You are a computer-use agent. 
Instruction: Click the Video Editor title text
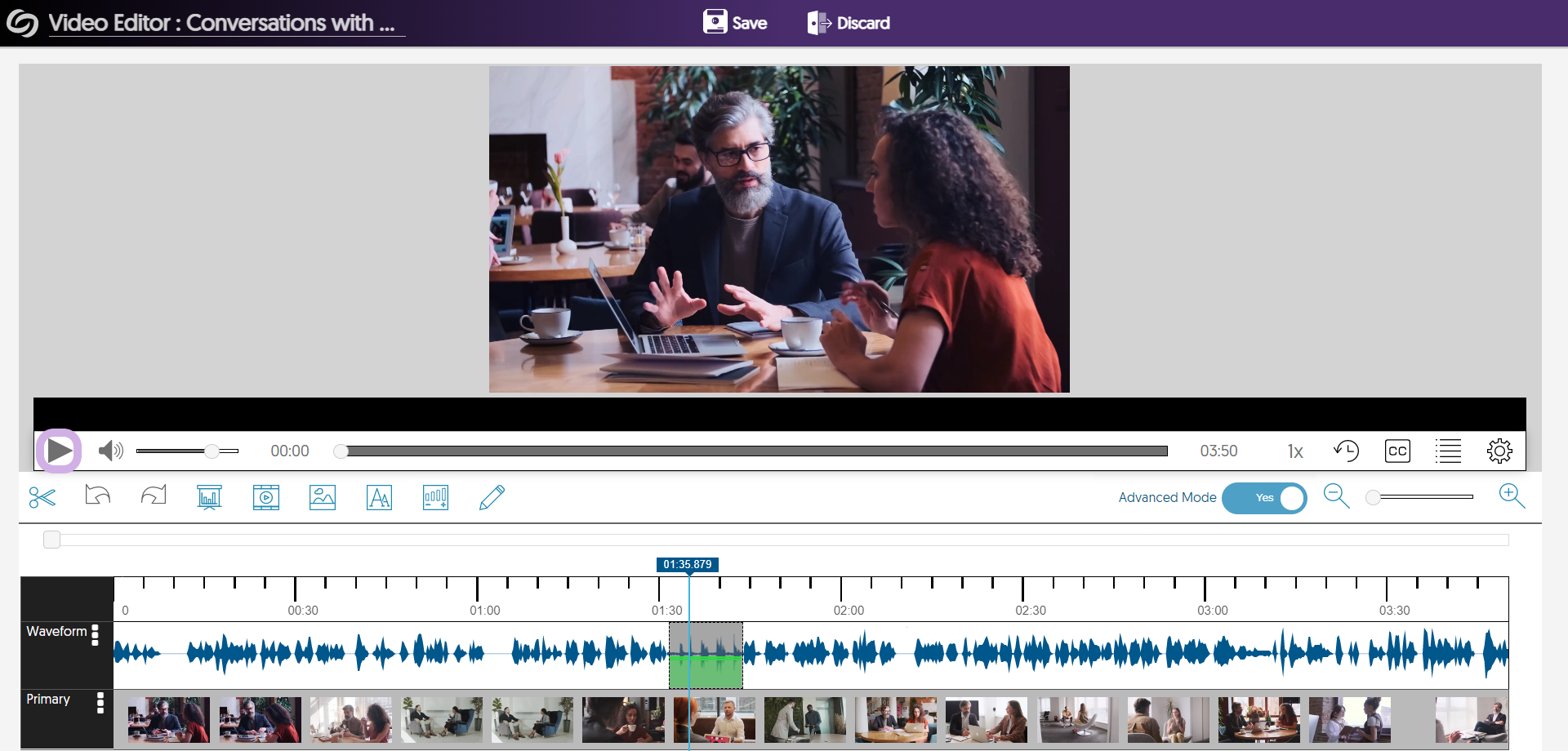click(221, 23)
